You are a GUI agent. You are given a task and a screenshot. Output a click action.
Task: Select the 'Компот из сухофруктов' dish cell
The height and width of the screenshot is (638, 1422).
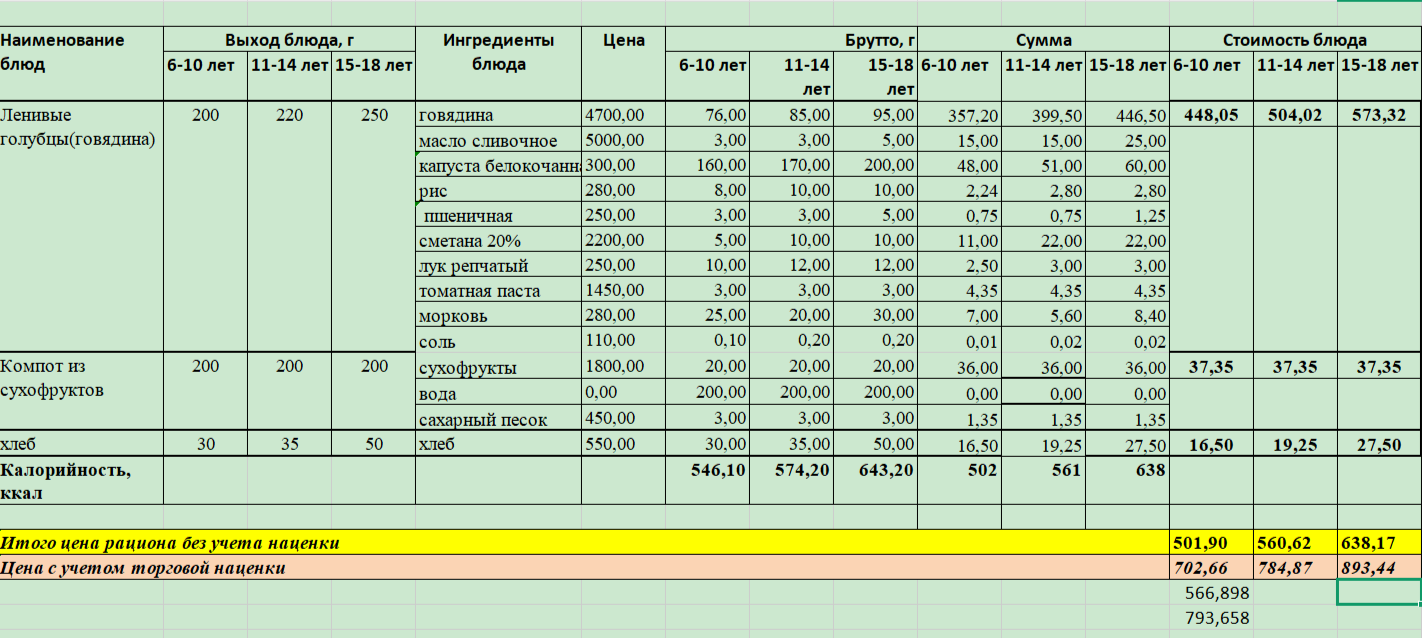(80, 378)
